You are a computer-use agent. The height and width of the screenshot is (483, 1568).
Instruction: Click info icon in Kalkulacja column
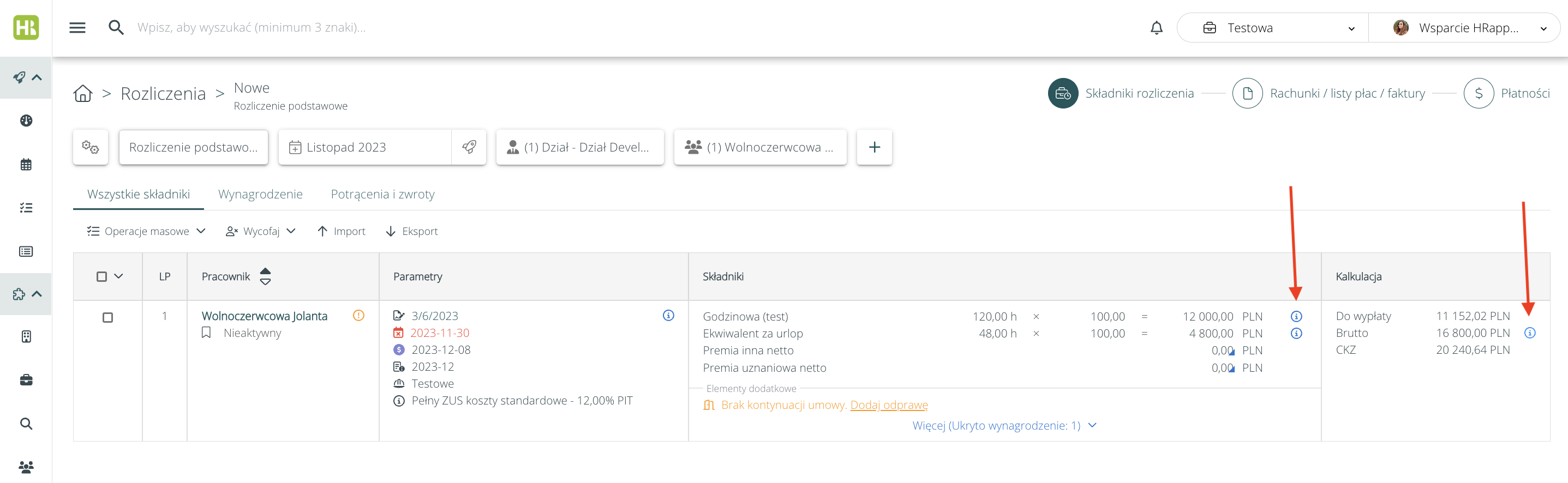(1529, 333)
